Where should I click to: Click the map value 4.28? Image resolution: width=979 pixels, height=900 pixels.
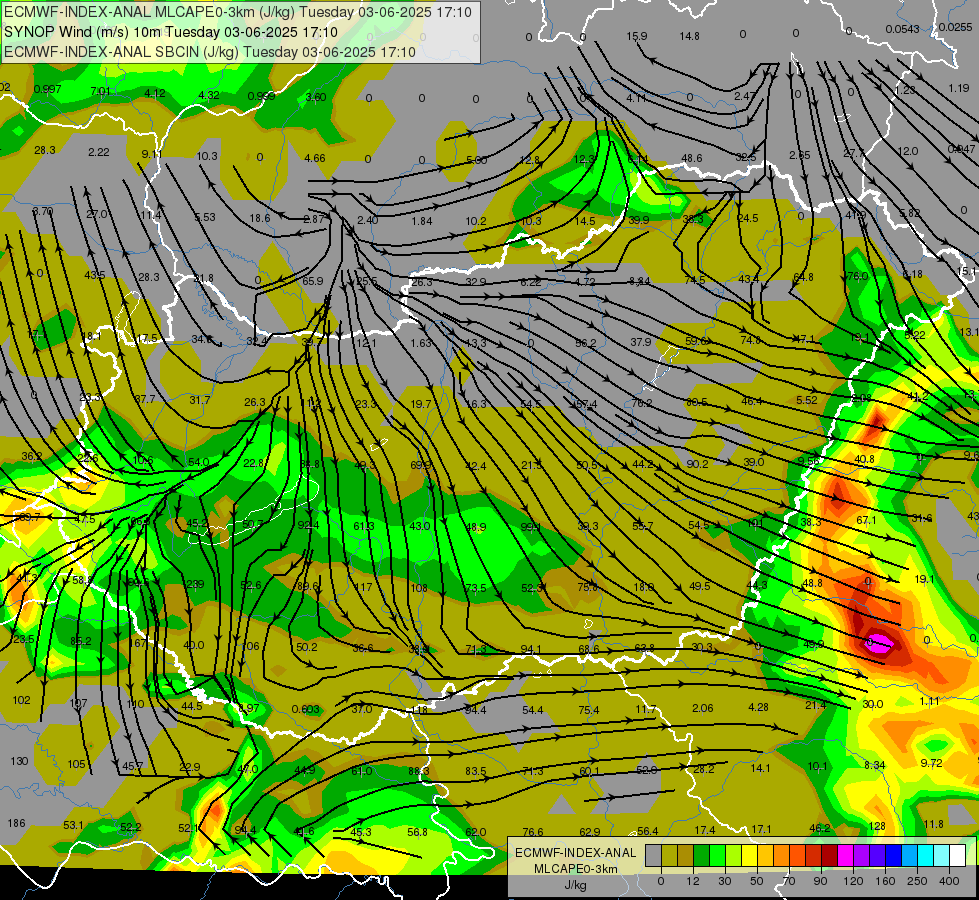[x=758, y=707]
